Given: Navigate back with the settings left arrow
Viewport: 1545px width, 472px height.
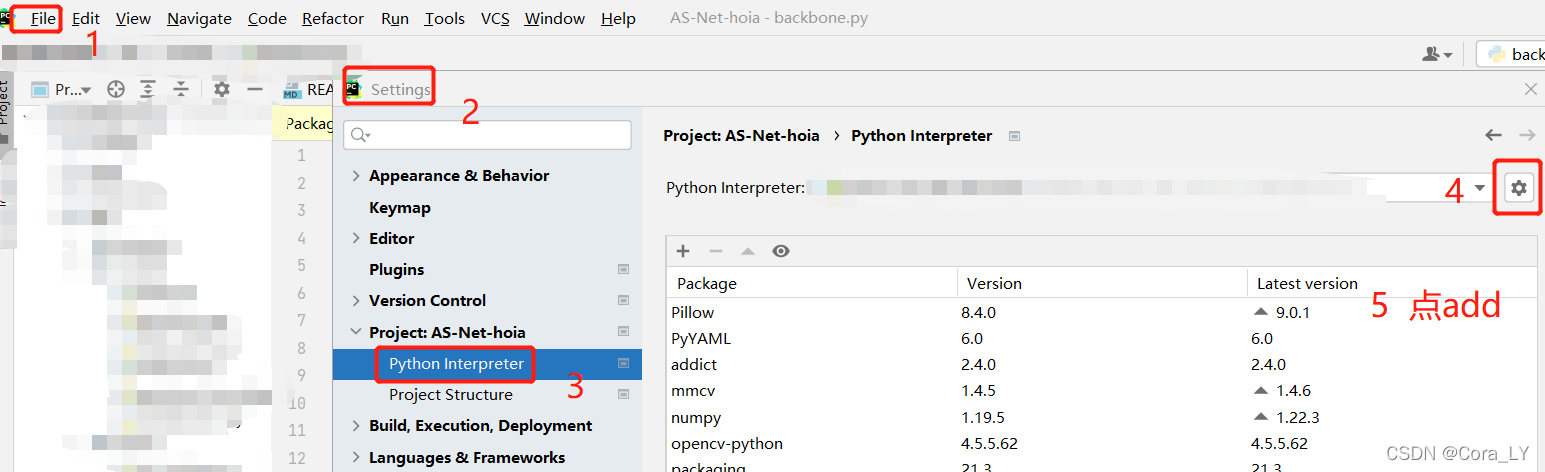Looking at the screenshot, I should (1493, 135).
